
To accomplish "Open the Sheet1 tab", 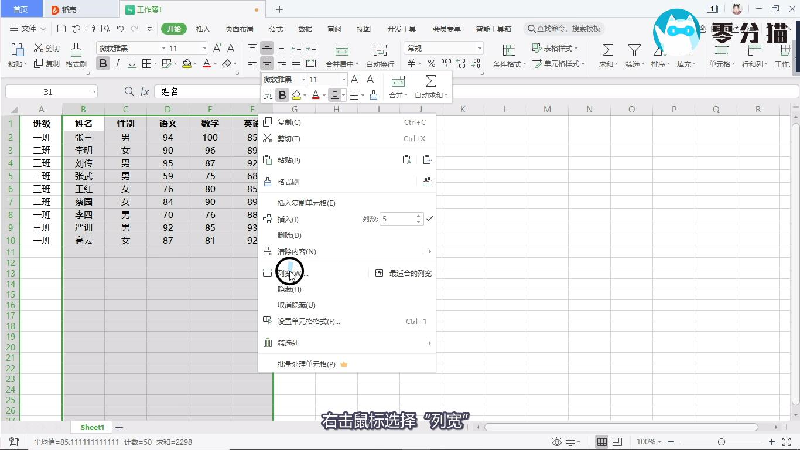I will pos(92,427).
